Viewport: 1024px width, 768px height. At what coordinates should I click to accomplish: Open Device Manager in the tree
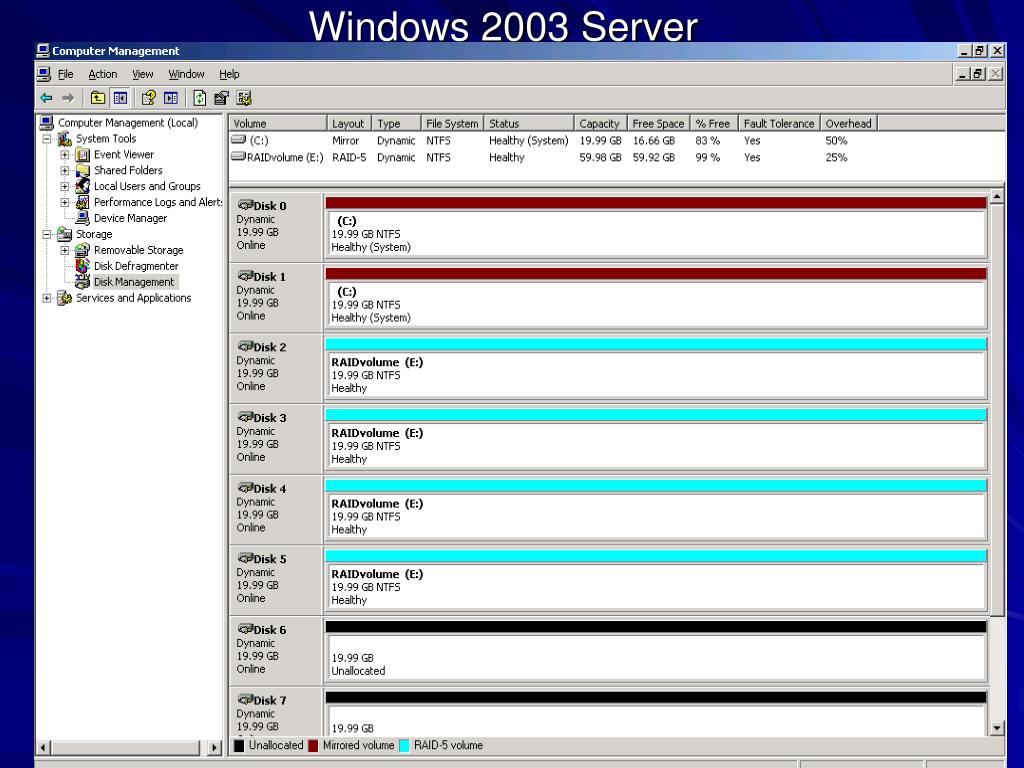(x=130, y=218)
